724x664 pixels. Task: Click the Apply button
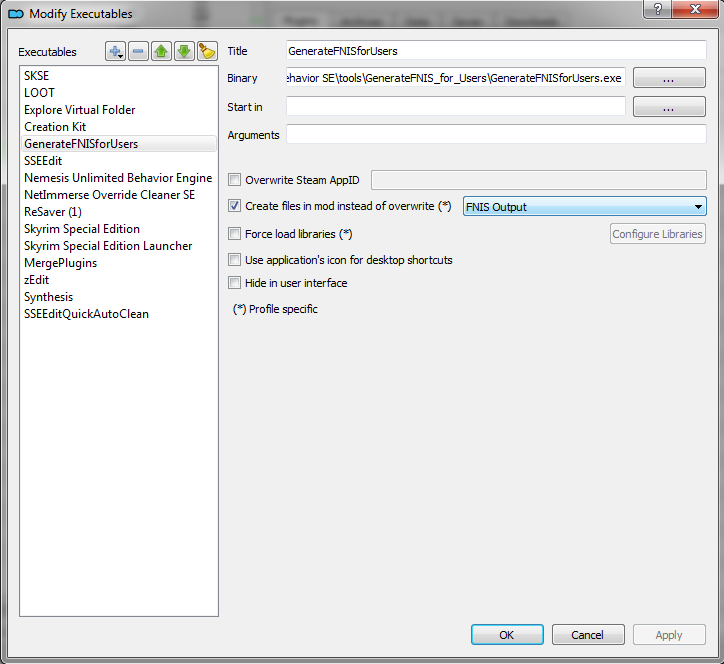point(669,635)
